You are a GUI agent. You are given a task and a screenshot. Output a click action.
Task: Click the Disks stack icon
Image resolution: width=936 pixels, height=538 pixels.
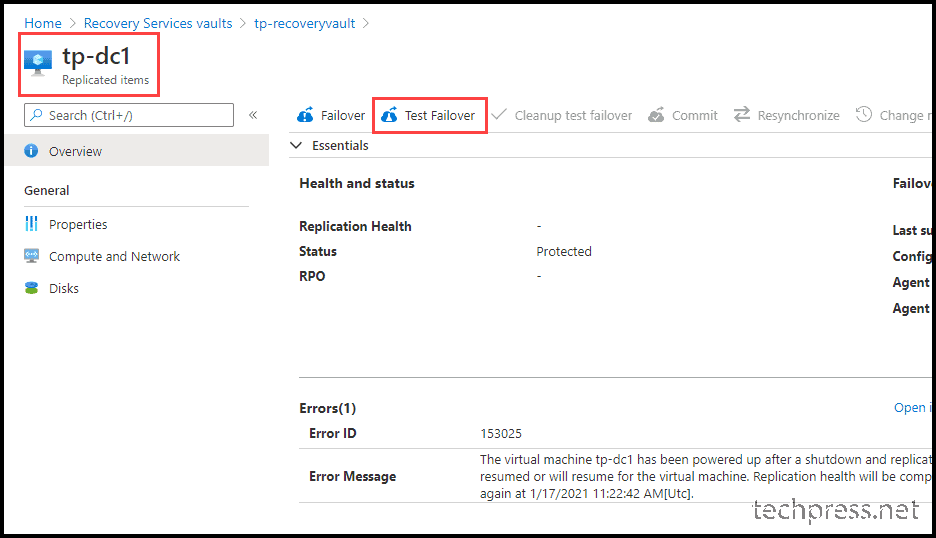point(31,288)
